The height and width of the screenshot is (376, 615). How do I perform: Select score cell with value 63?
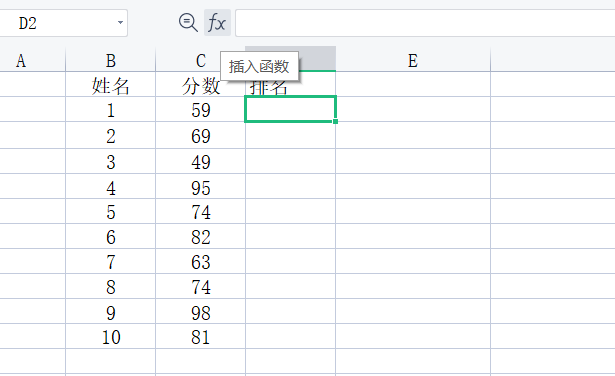200,261
